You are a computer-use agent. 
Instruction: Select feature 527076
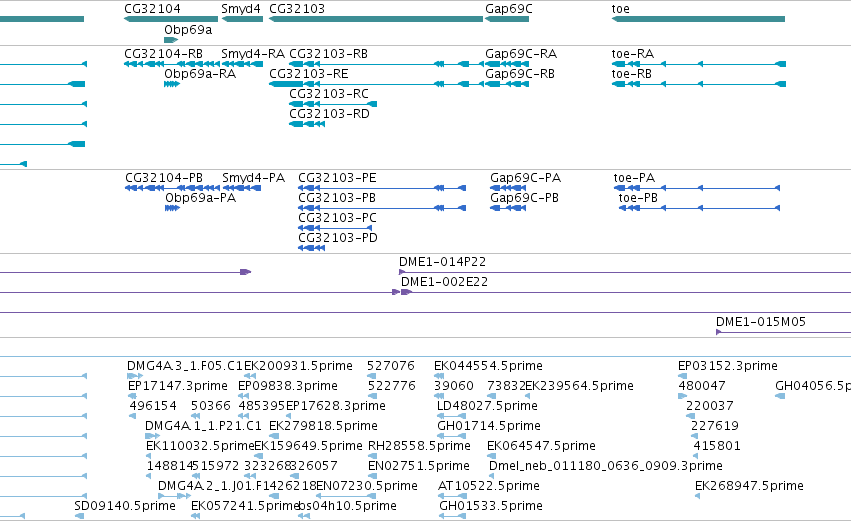[x=391, y=366]
